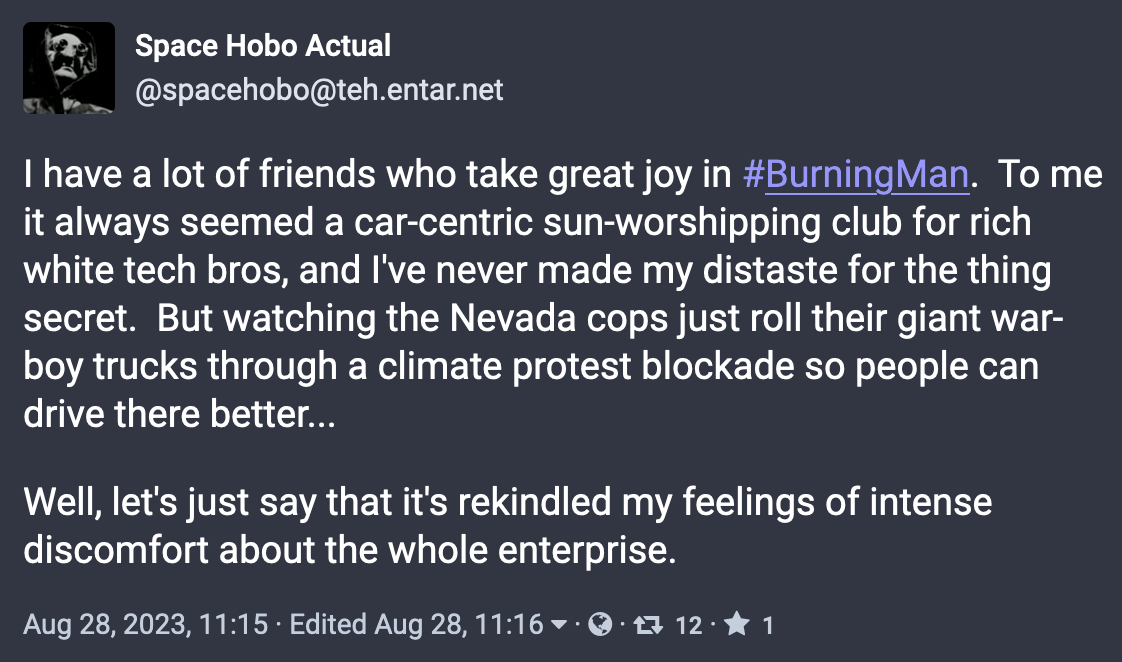Open the #BurningMan hashtag link
This screenshot has width=1122, height=662.
click(x=856, y=174)
